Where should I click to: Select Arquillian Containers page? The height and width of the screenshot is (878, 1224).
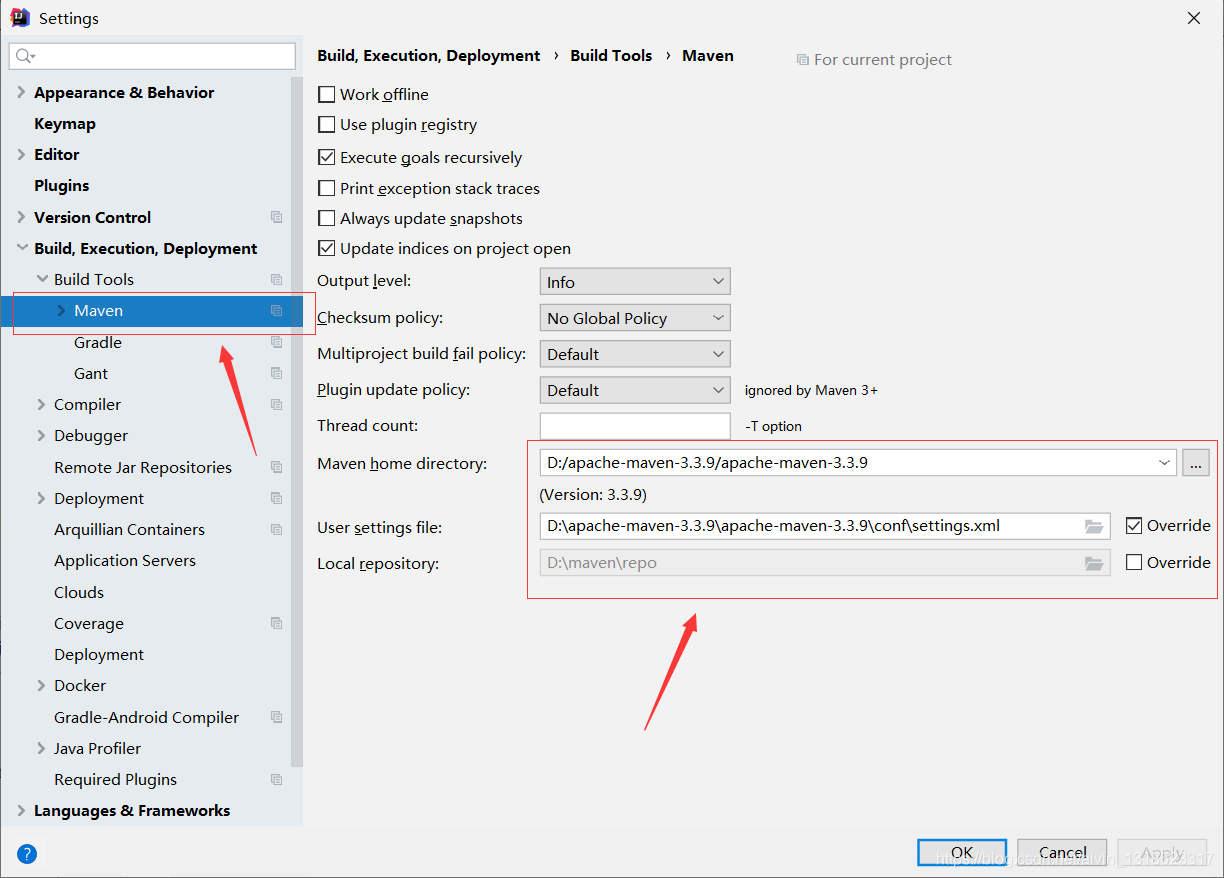pyautogui.click(x=129, y=529)
